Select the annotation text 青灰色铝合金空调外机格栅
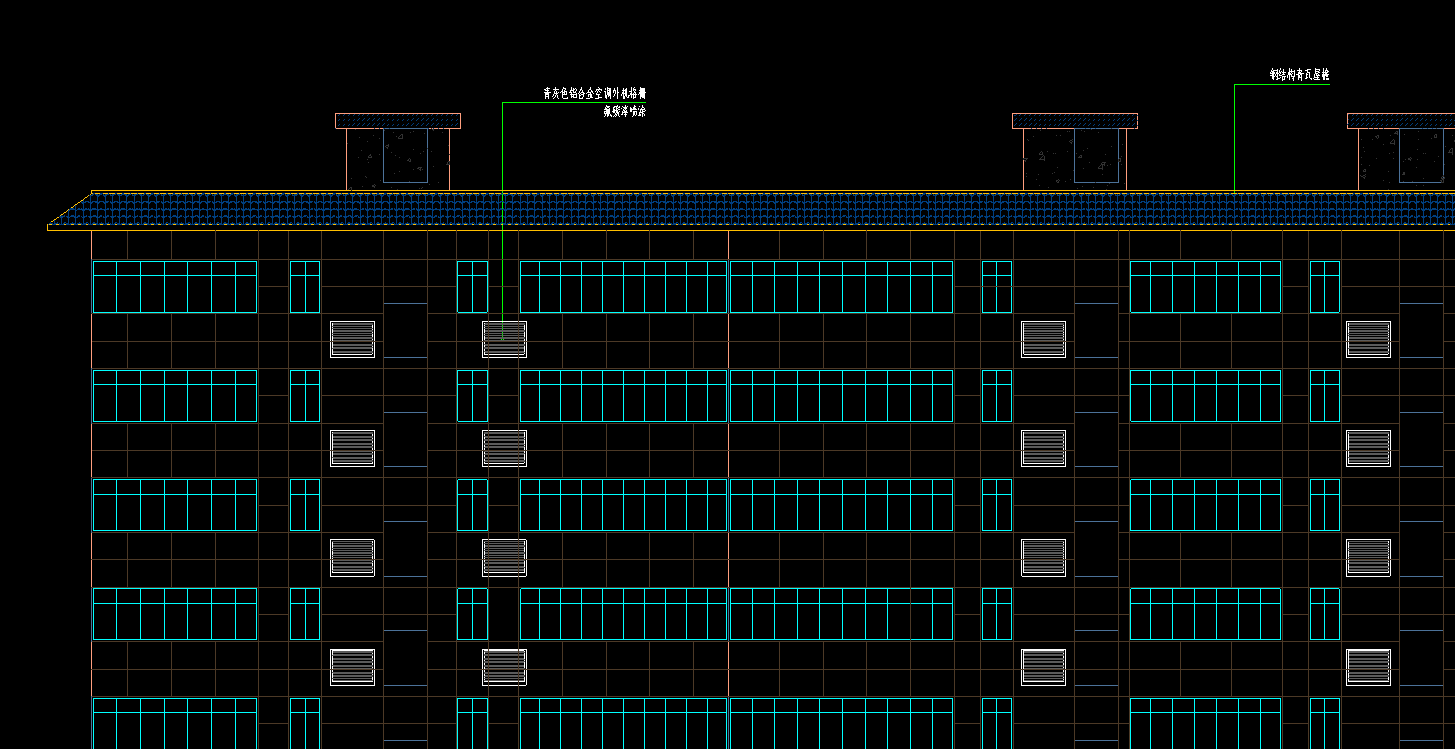 point(594,93)
